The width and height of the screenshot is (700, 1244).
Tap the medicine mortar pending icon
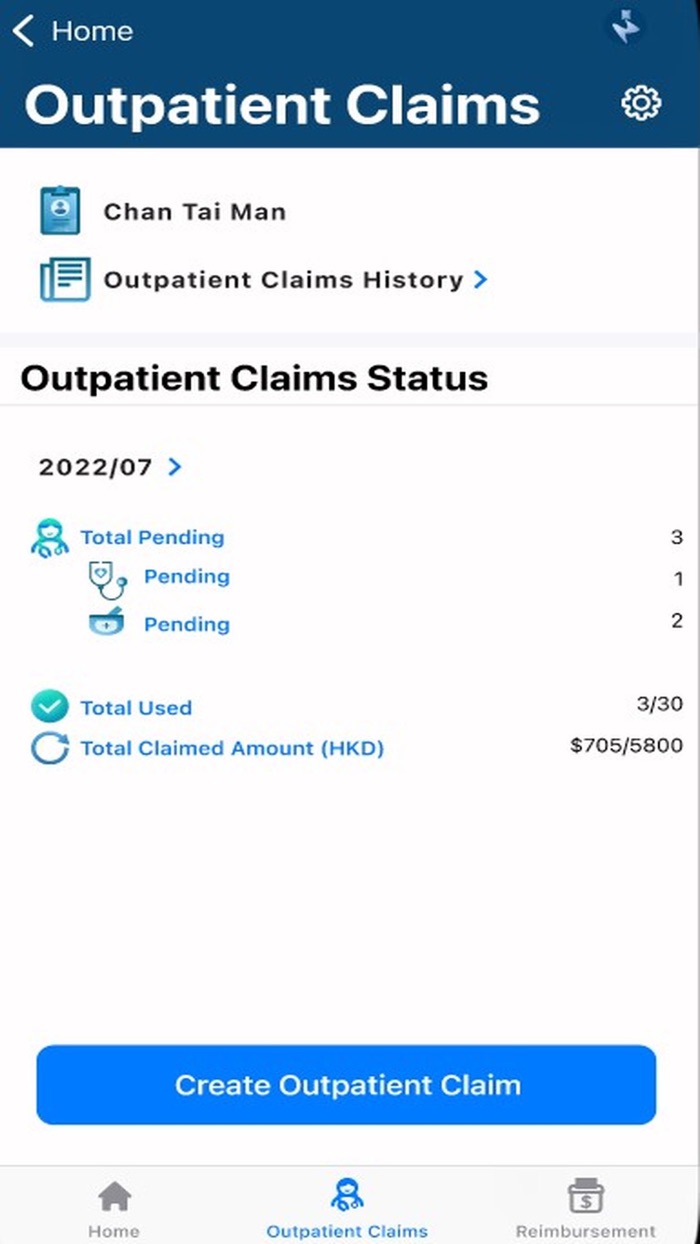point(105,623)
